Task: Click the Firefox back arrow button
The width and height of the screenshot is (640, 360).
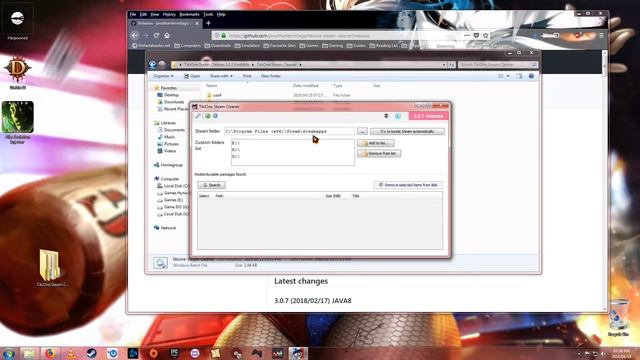Action: point(135,36)
